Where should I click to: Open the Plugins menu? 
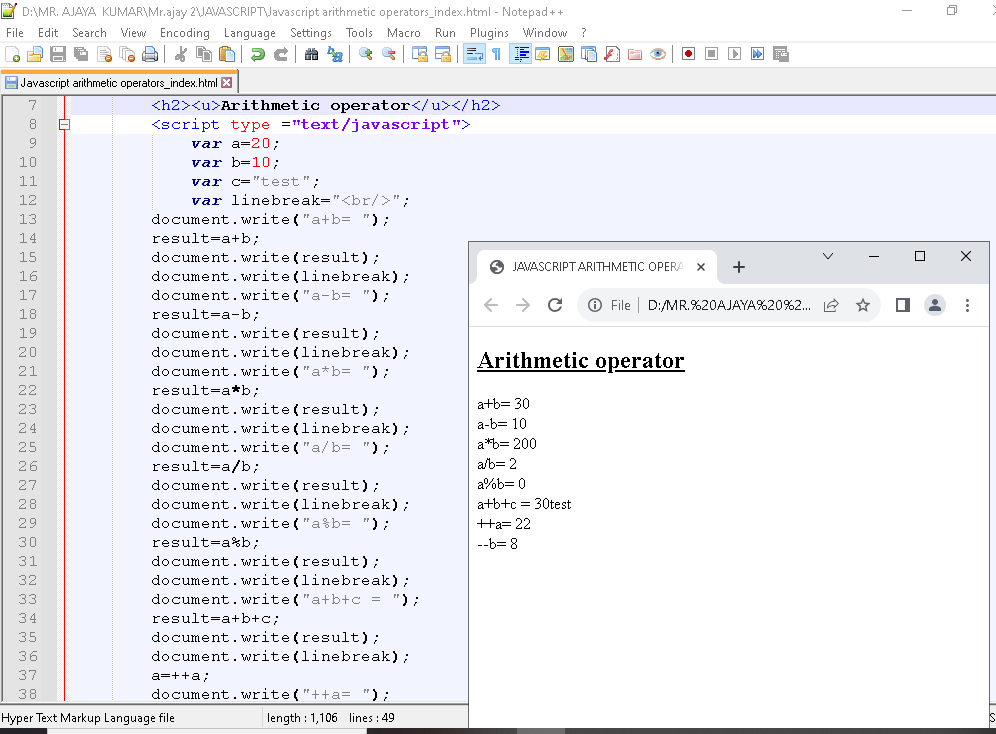point(489,32)
